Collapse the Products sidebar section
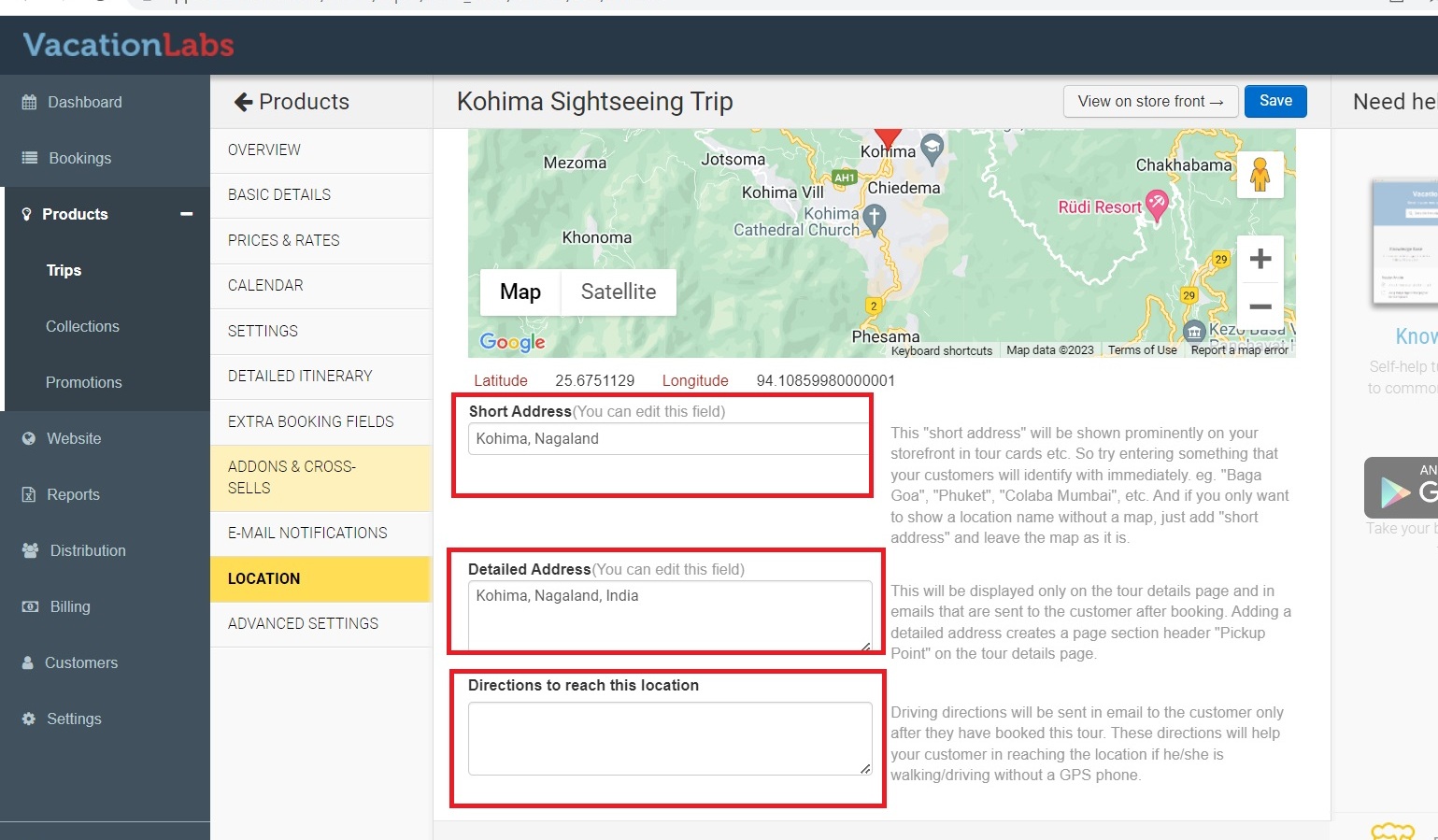Image resolution: width=1438 pixels, height=840 pixels. point(186,214)
